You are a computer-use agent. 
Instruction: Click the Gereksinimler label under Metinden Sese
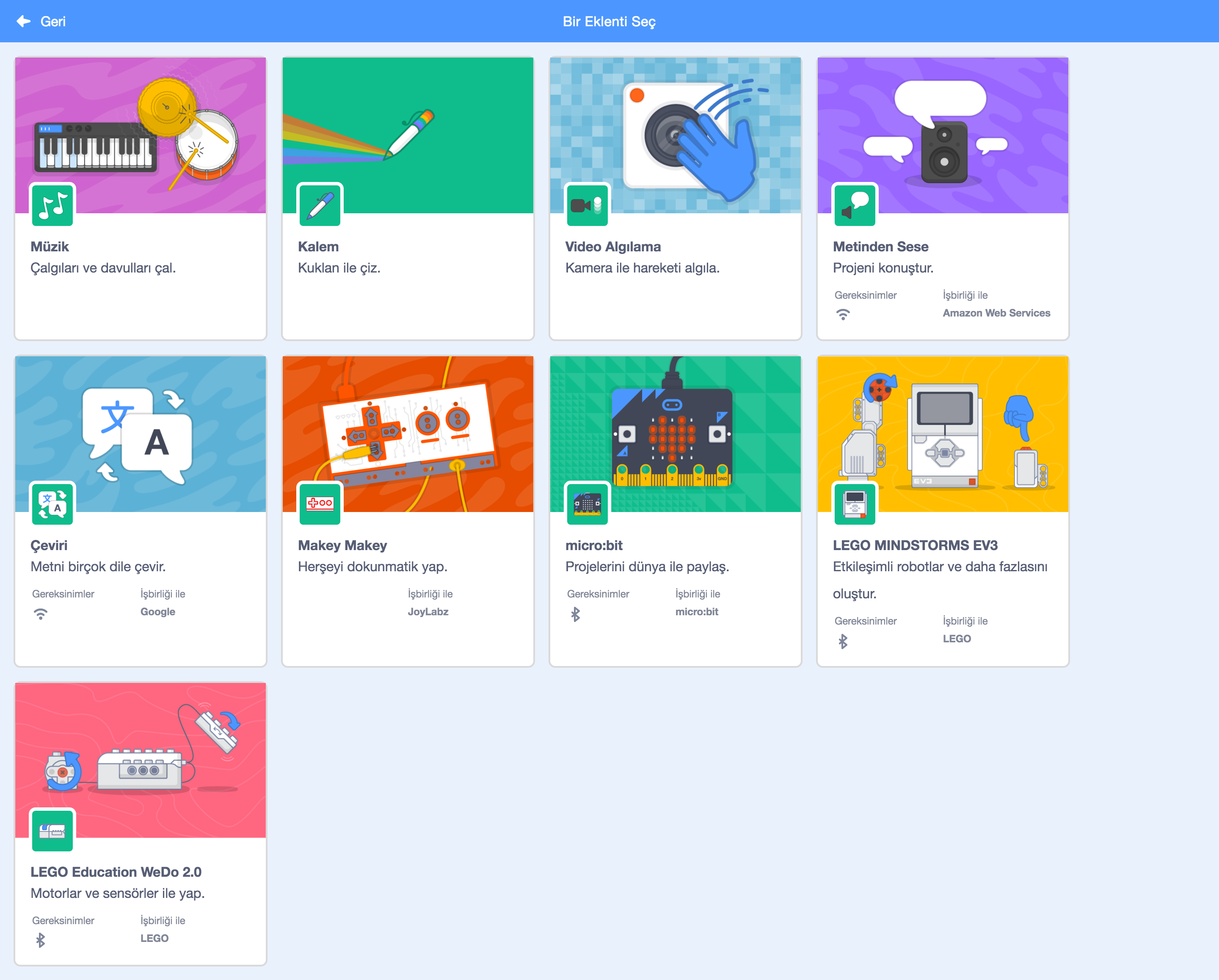tap(866, 295)
